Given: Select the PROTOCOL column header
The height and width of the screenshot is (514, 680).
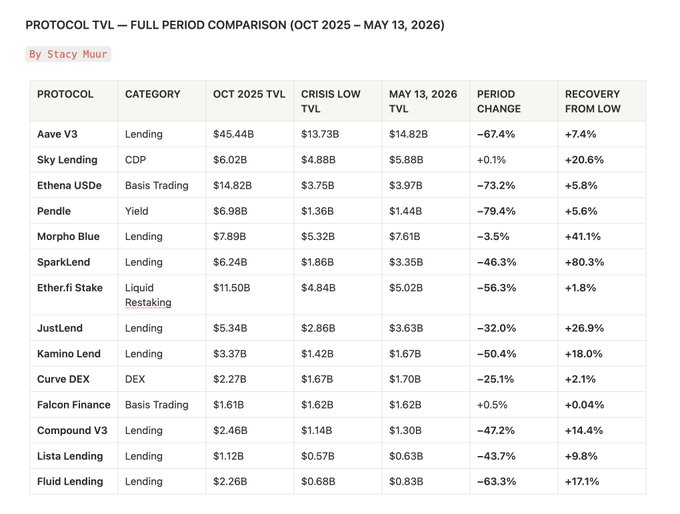Looking at the screenshot, I should coord(65,94).
